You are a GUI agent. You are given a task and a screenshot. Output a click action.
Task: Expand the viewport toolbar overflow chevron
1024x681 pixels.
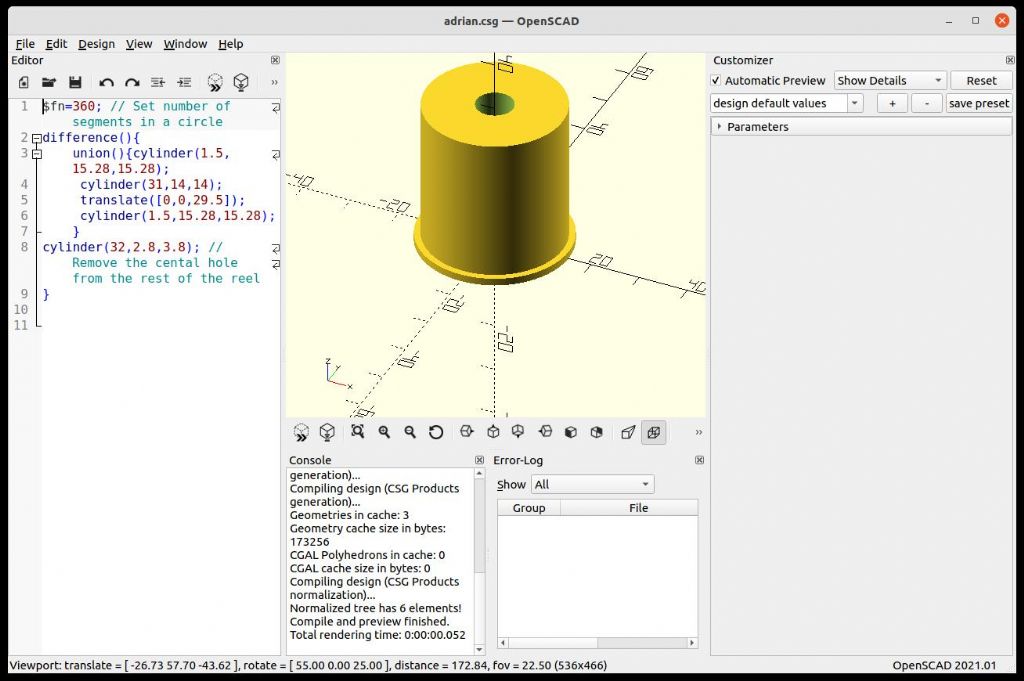click(698, 432)
